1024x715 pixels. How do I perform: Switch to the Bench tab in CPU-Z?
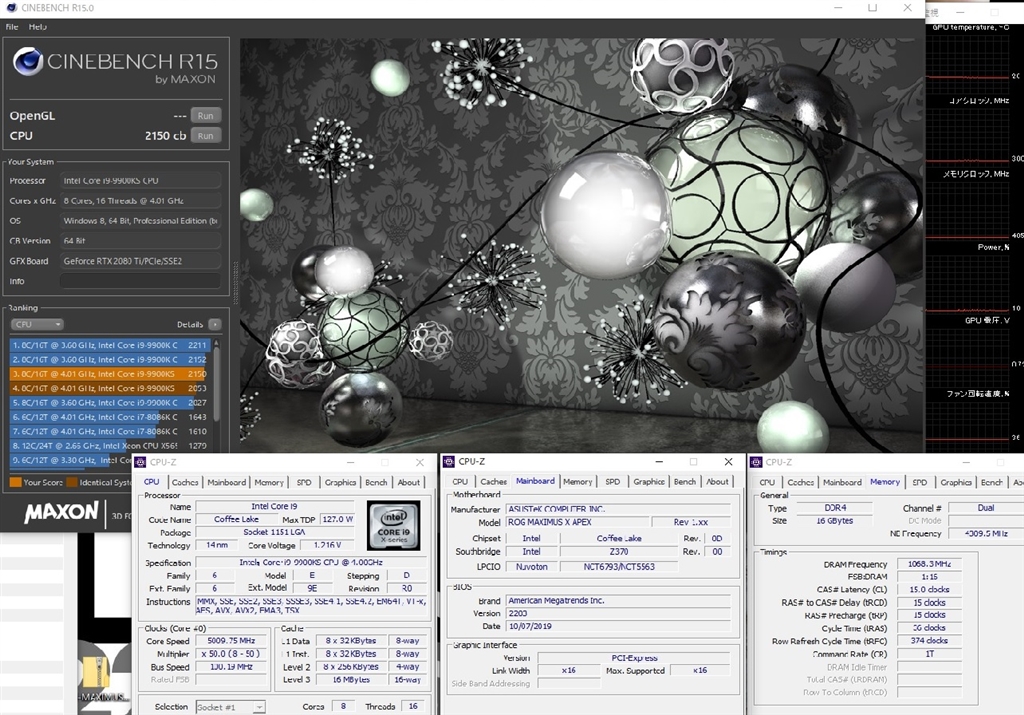click(376, 482)
